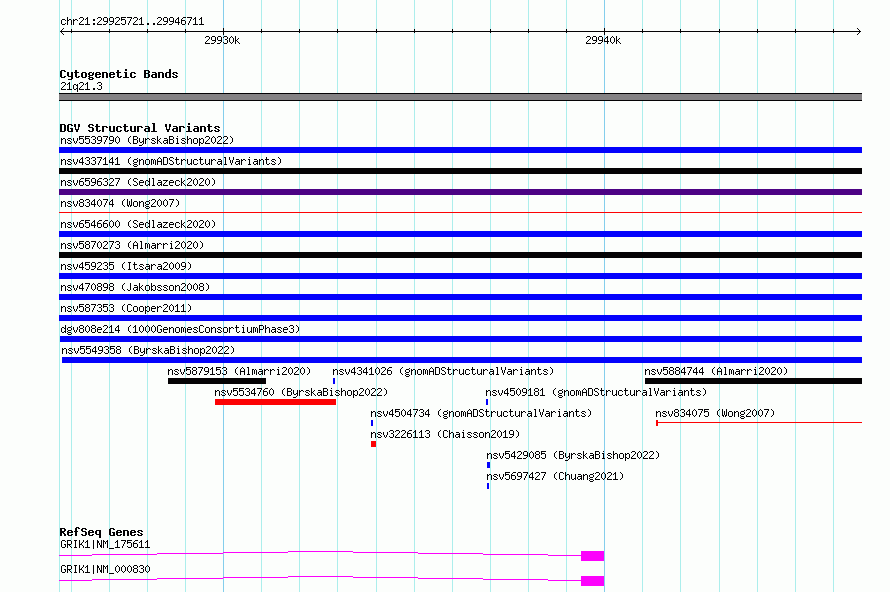Click the blue nsv5549358 variant bar
890x592 pixels.
(x=462, y=360)
